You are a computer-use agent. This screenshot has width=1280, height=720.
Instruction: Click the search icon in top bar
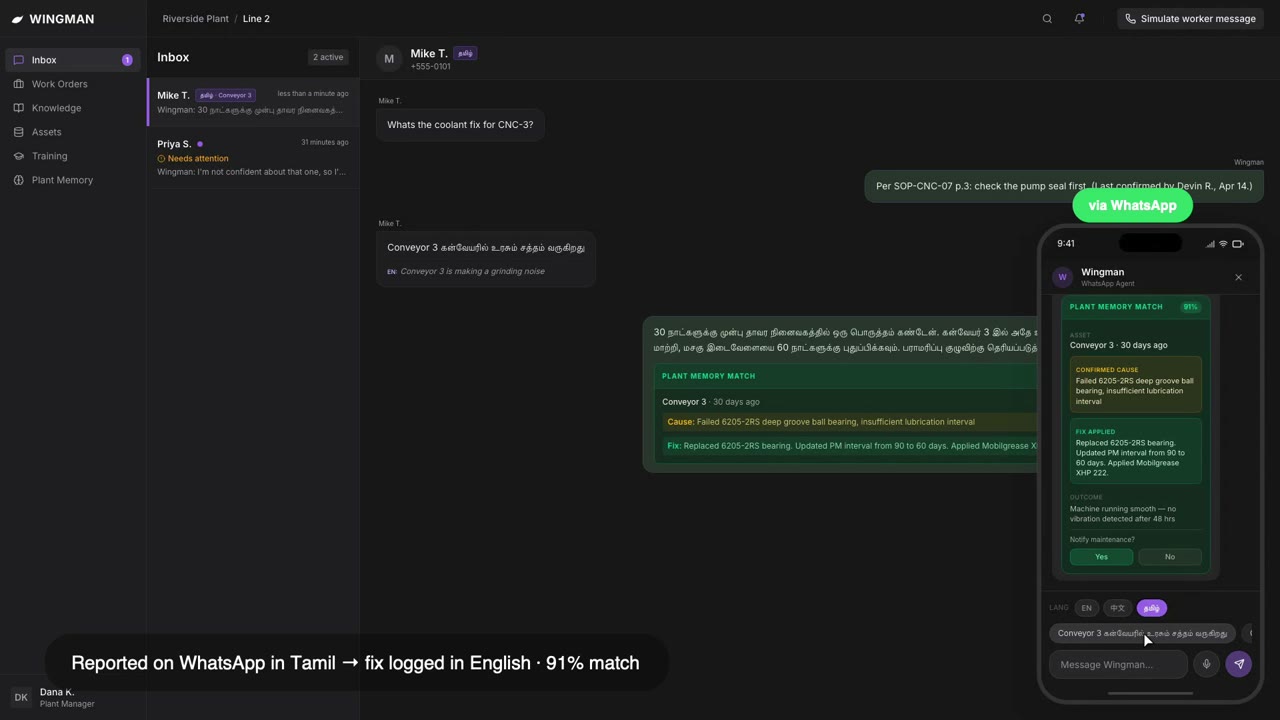[1047, 19]
